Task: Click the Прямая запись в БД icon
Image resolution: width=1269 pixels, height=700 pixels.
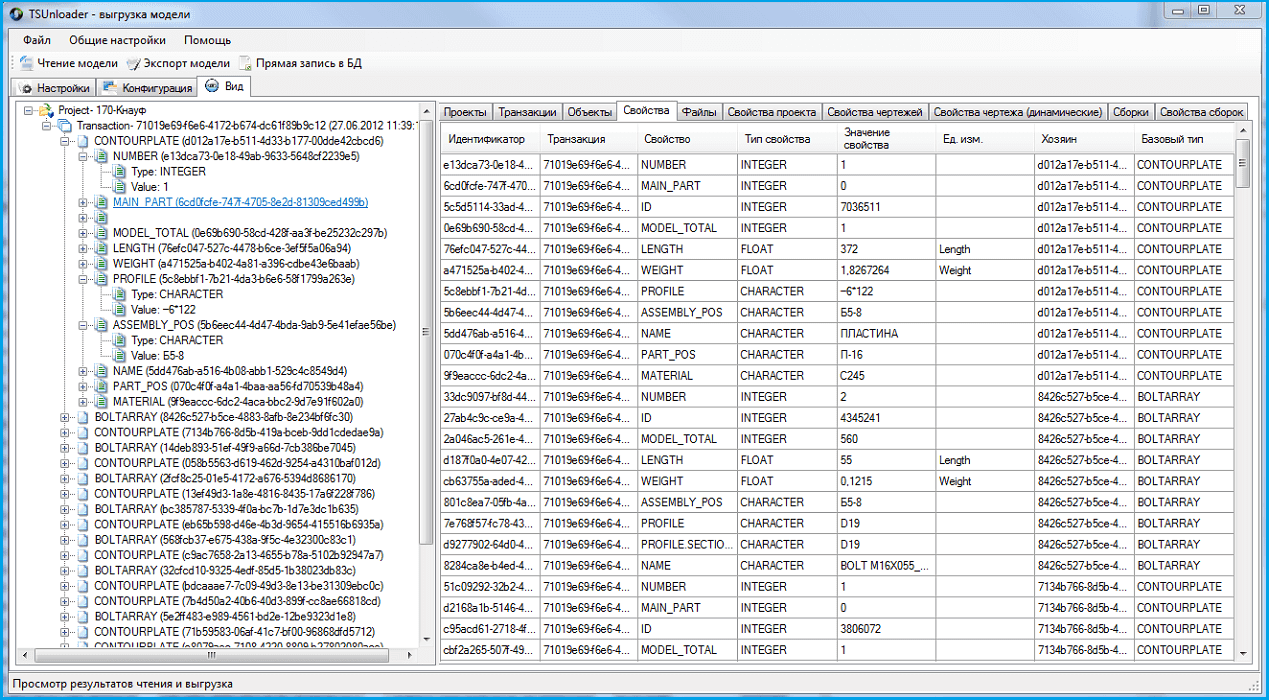Action: pos(245,63)
